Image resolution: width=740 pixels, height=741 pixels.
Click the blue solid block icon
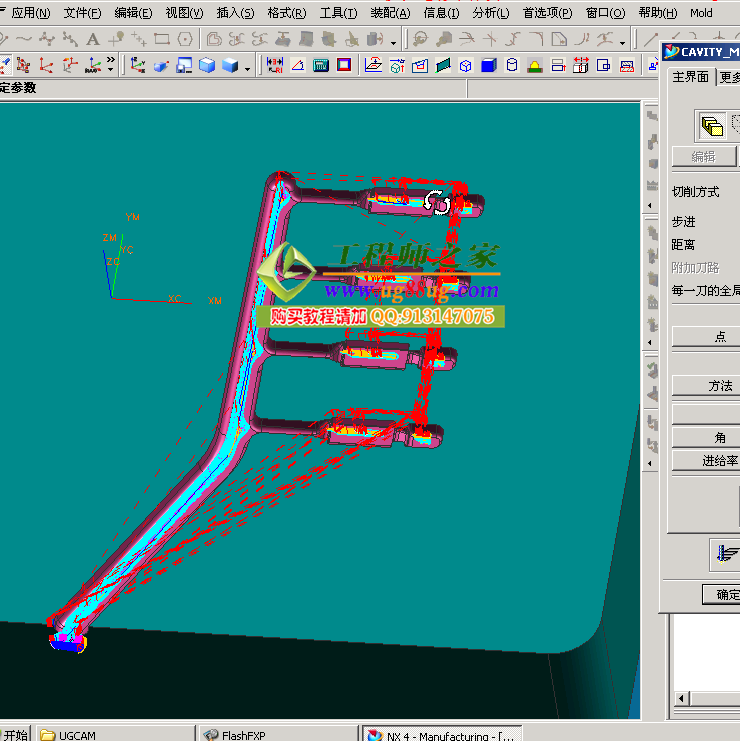(488, 65)
